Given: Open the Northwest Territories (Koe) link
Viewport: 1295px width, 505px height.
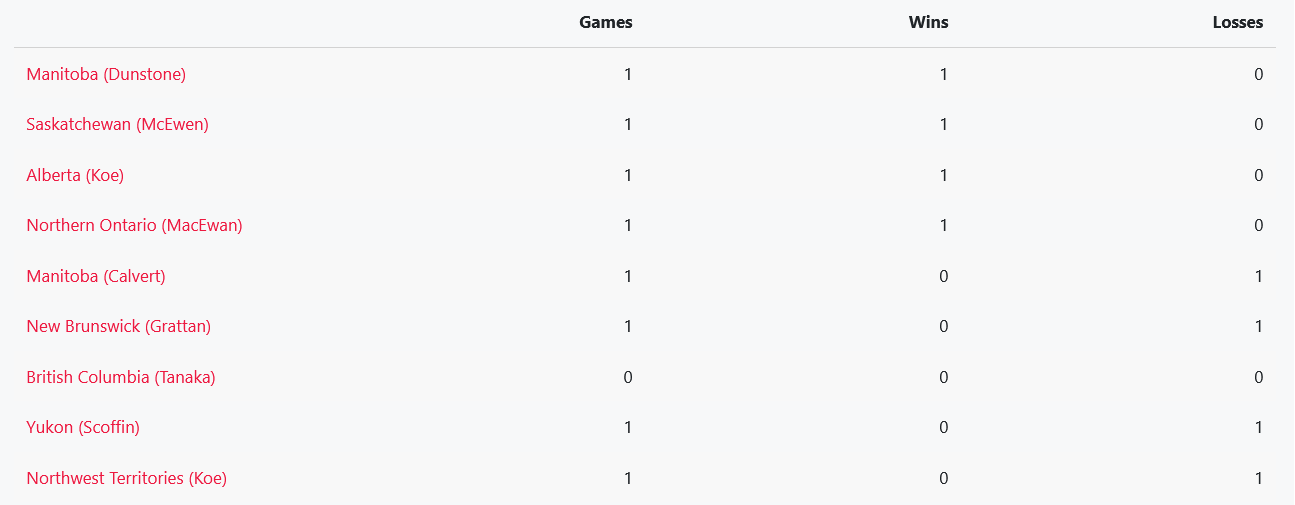Looking at the screenshot, I should [x=126, y=478].
